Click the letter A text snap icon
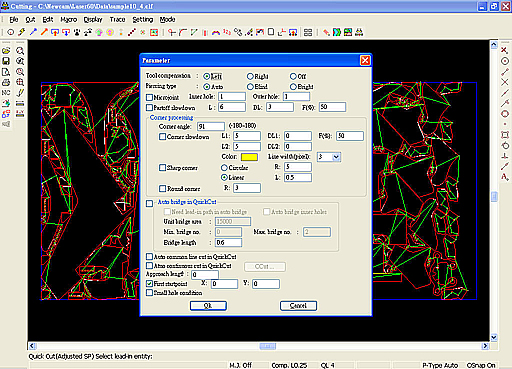Viewport: 512px width, 369px height. pyautogui.click(x=505, y=177)
